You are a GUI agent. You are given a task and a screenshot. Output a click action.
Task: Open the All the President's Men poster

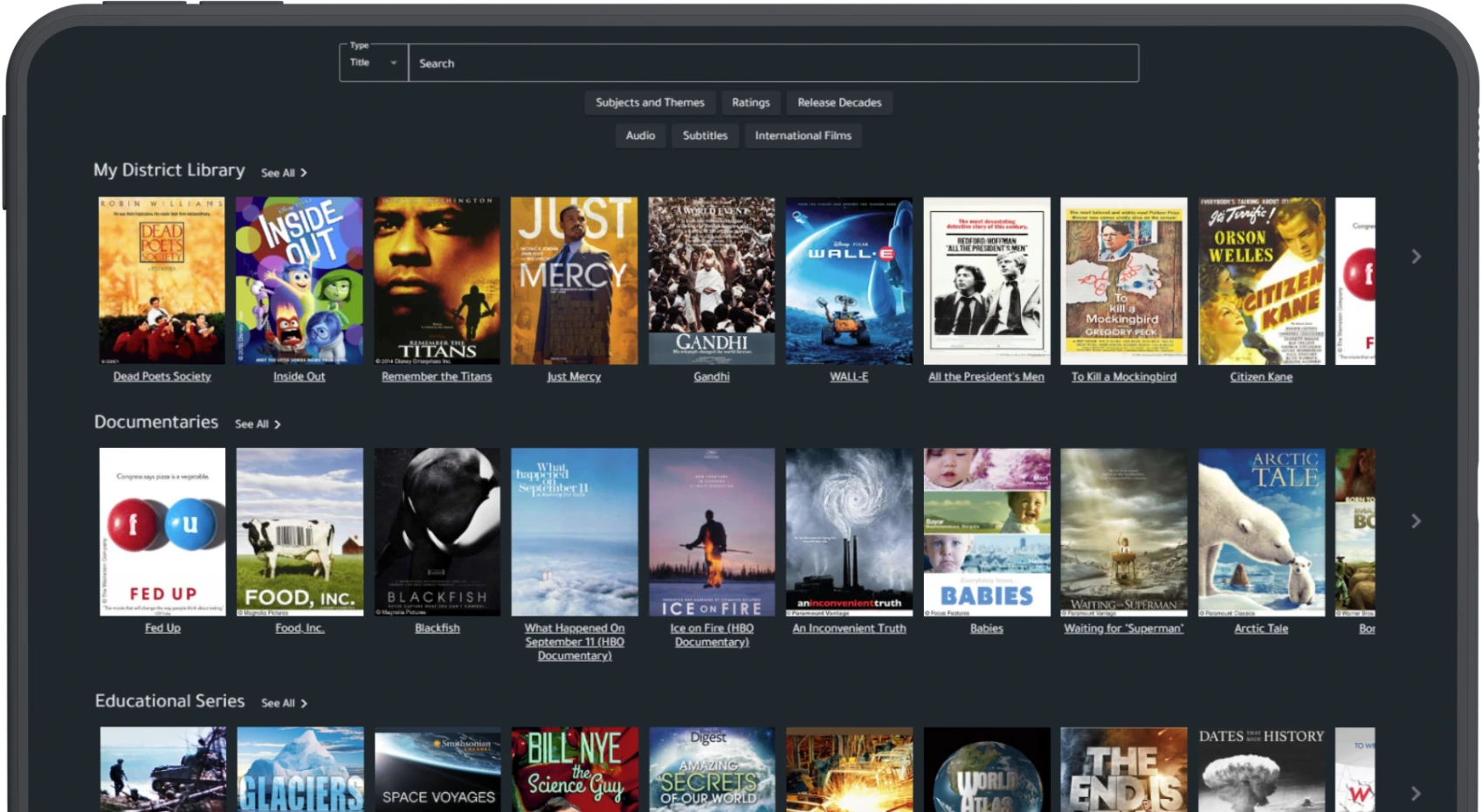coord(987,280)
